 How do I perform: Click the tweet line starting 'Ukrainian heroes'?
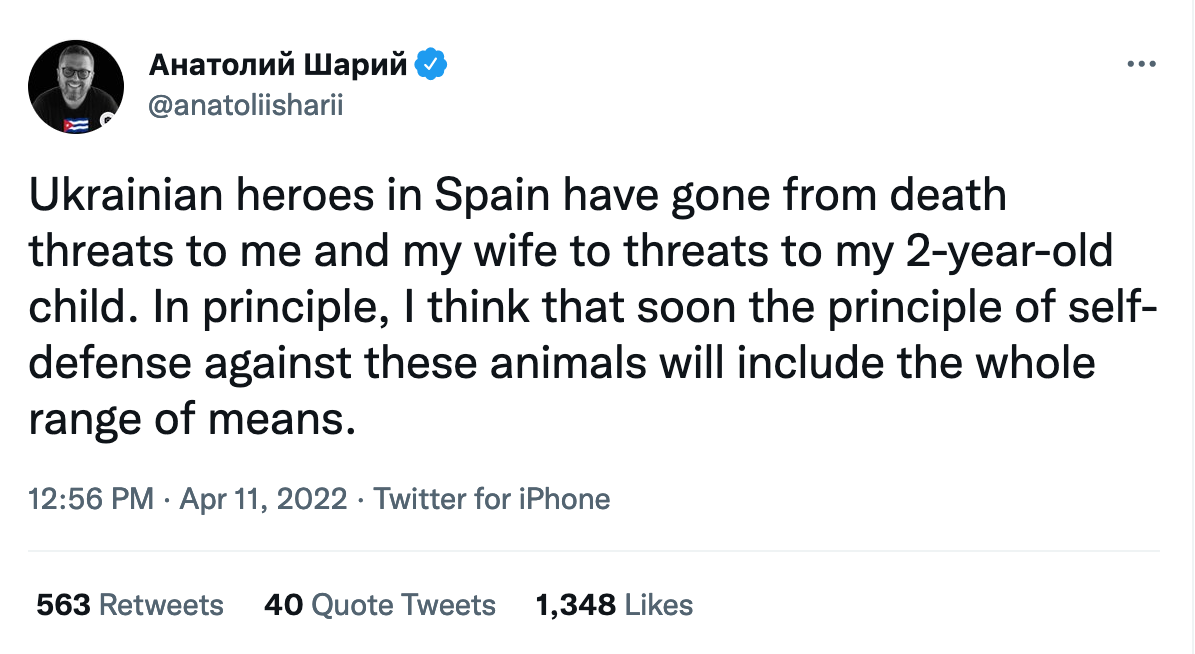[517, 196]
